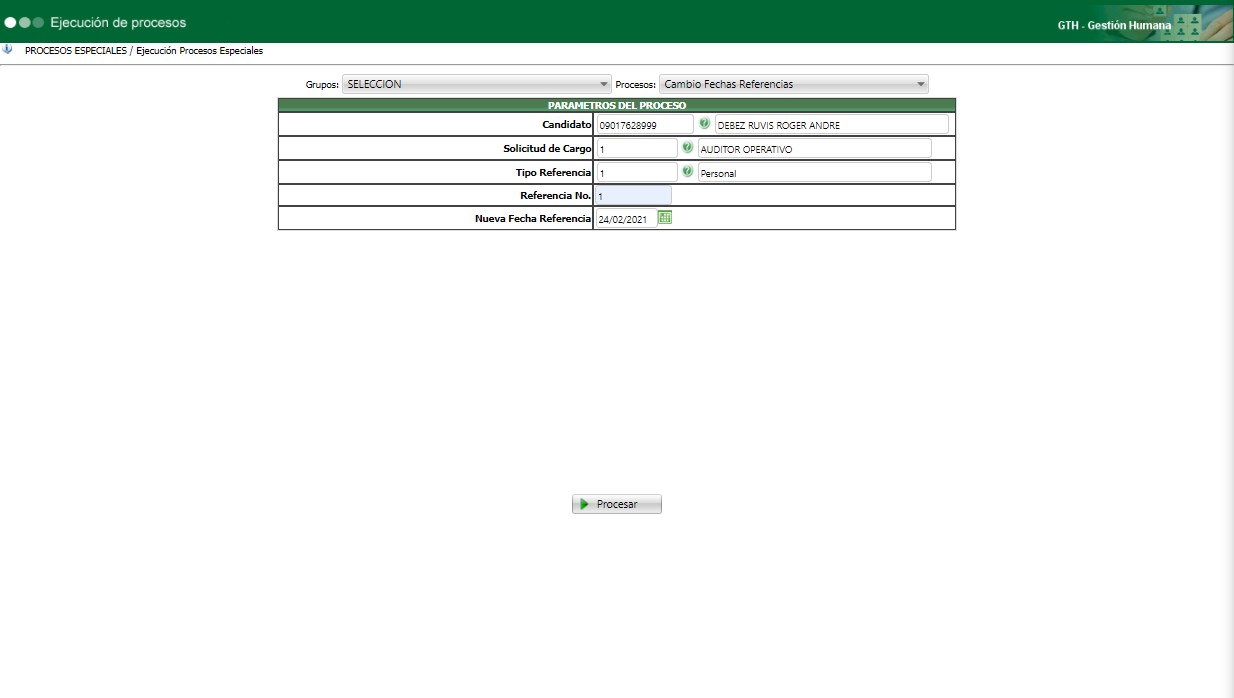Open the calendar picker for Nueva Fecha Referencia
Image resolution: width=1234 pixels, height=698 pixels.
[665, 218]
